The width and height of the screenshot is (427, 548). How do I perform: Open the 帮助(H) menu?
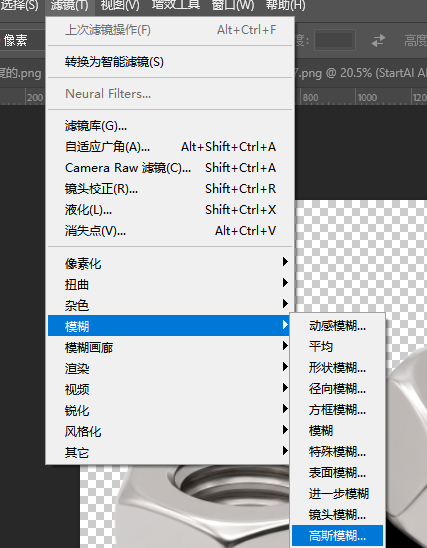tap(285, 5)
